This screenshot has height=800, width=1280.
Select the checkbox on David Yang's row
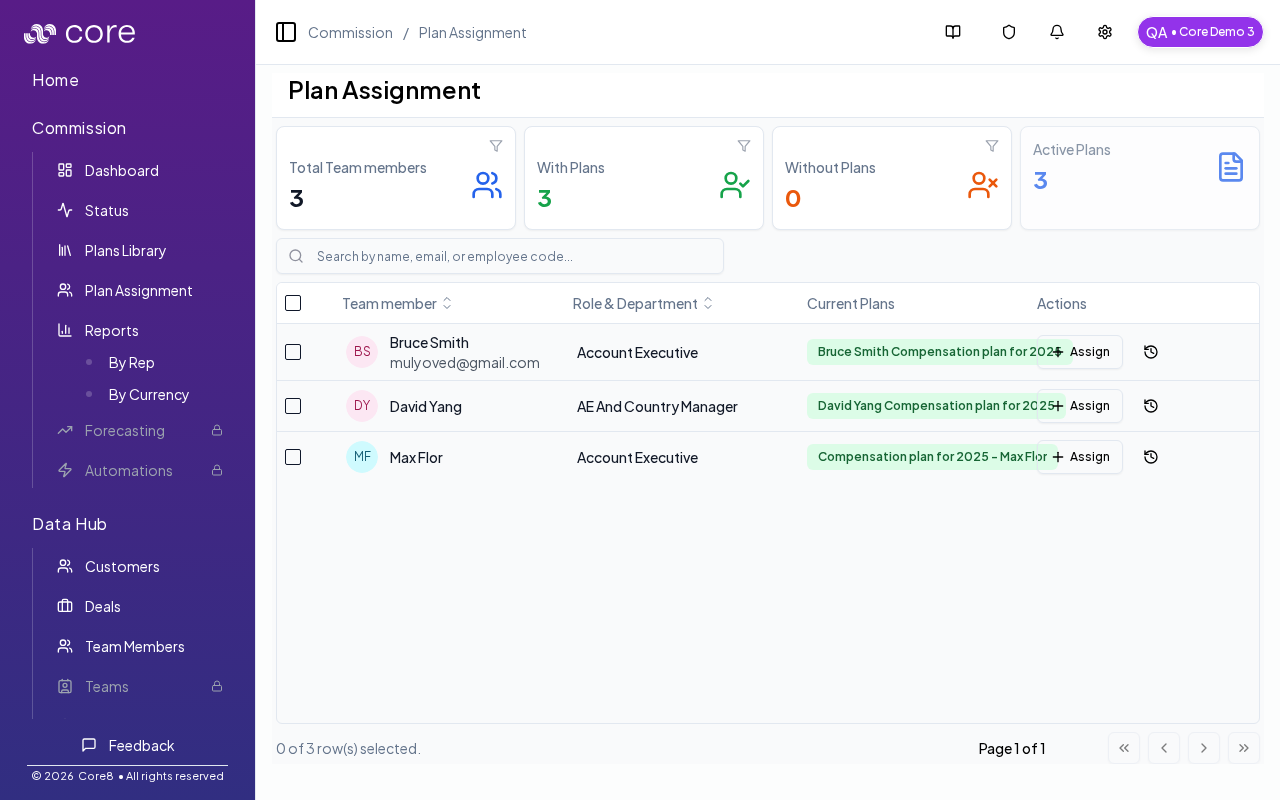pyautogui.click(x=293, y=406)
